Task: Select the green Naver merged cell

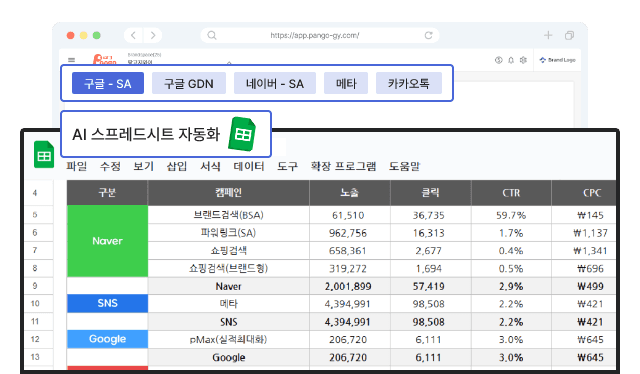Action: click(x=107, y=241)
